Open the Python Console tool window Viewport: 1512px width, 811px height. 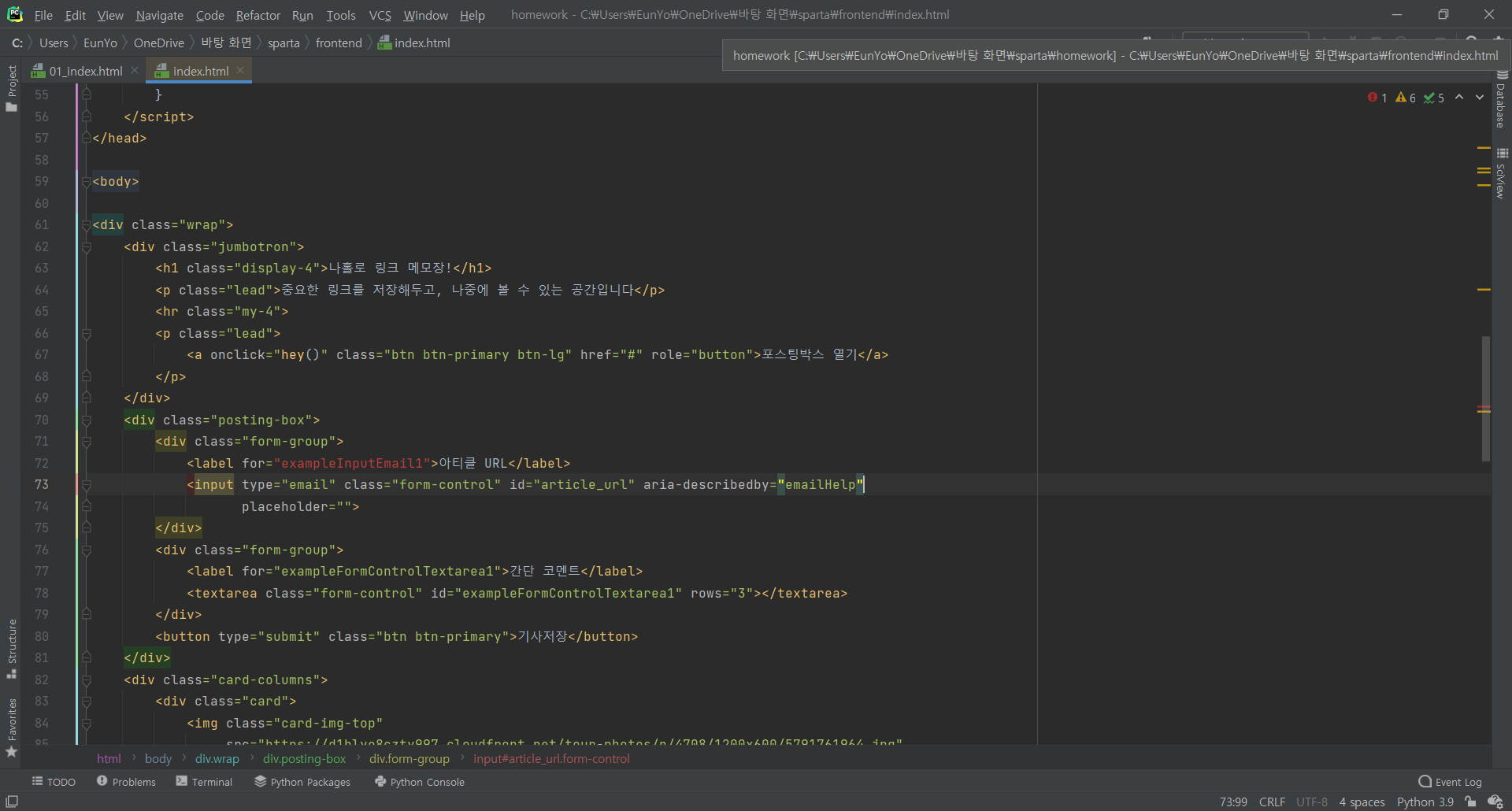click(420, 782)
